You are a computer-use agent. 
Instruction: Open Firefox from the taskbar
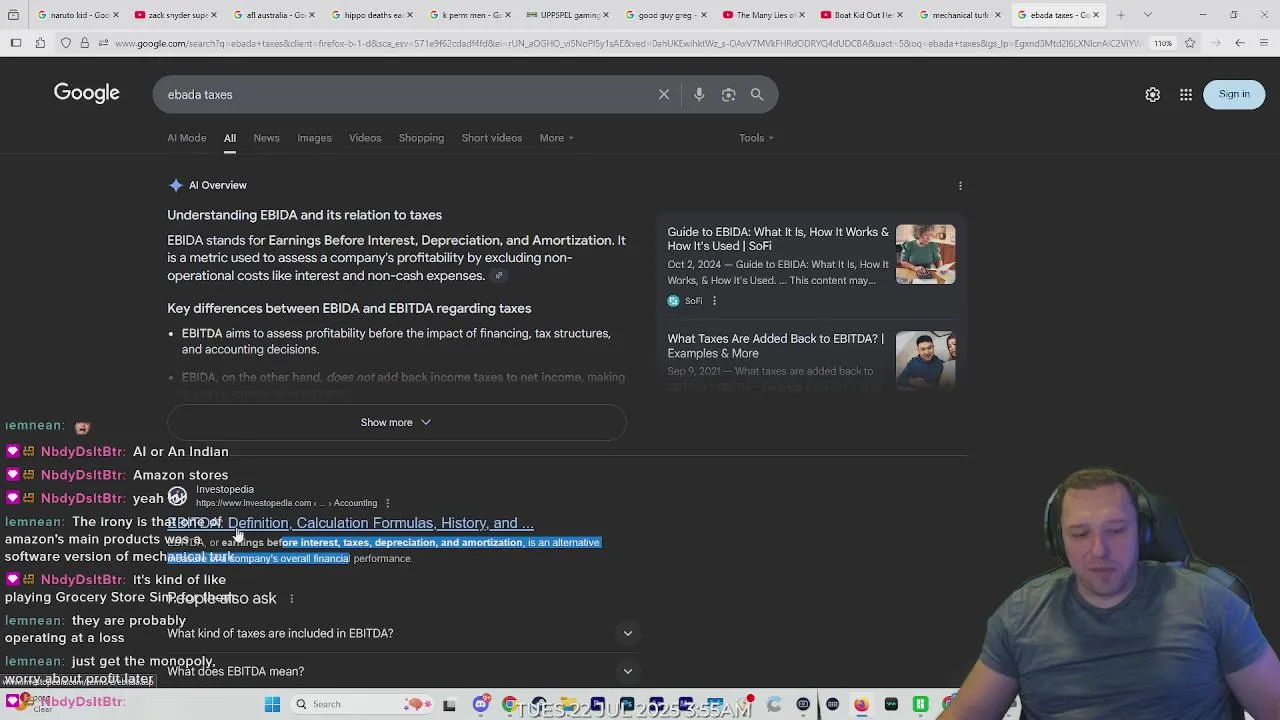pos(861,704)
